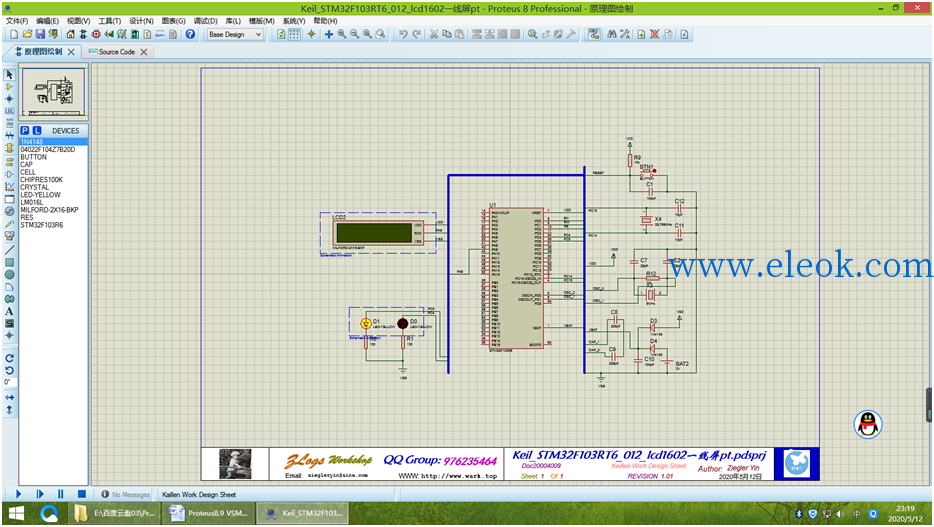Open the Windows Start button
934x527 pixels.
click(x=16, y=513)
